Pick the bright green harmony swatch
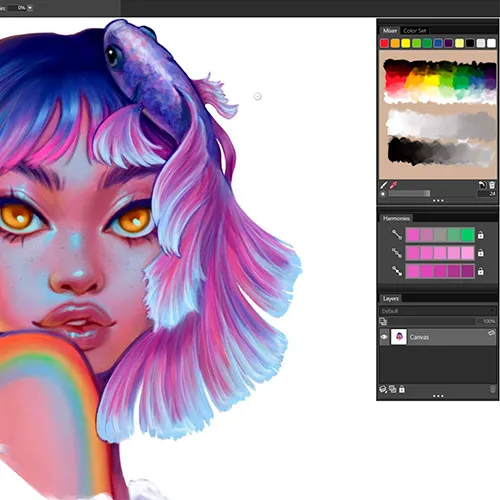The image size is (500, 500). coord(468,235)
